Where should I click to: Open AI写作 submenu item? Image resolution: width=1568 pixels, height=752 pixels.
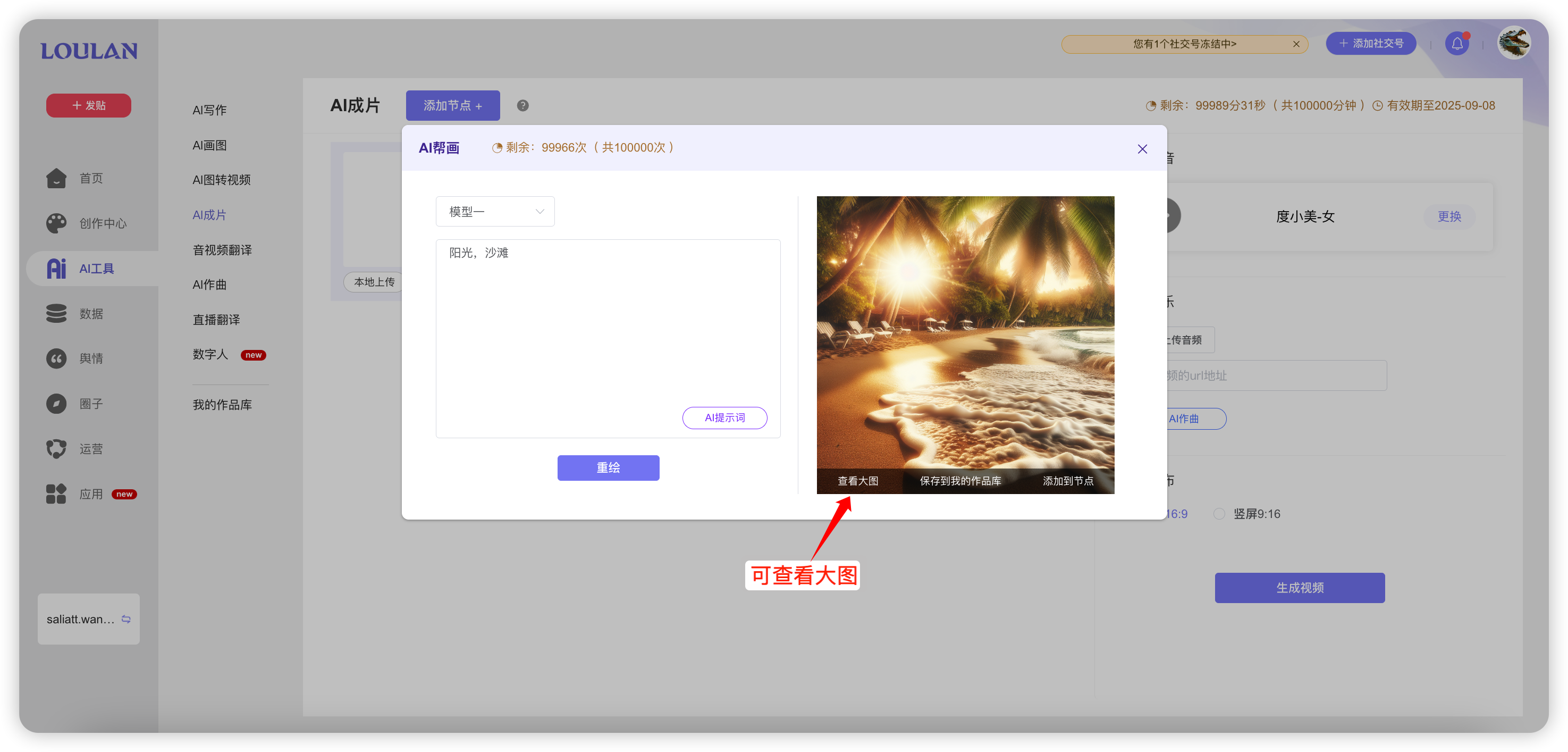pyautogui.click(x=209, y=110)
